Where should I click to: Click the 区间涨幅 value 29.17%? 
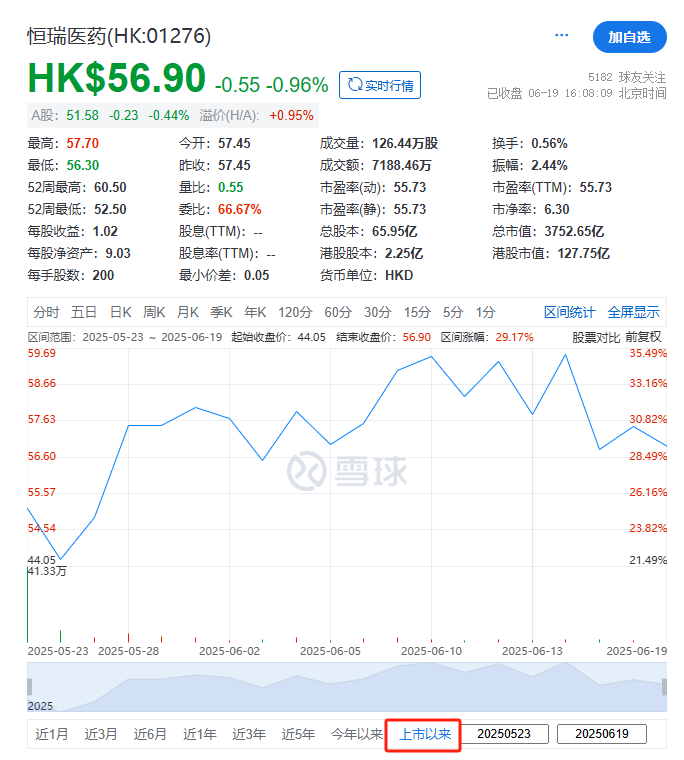tap(514, 337)
